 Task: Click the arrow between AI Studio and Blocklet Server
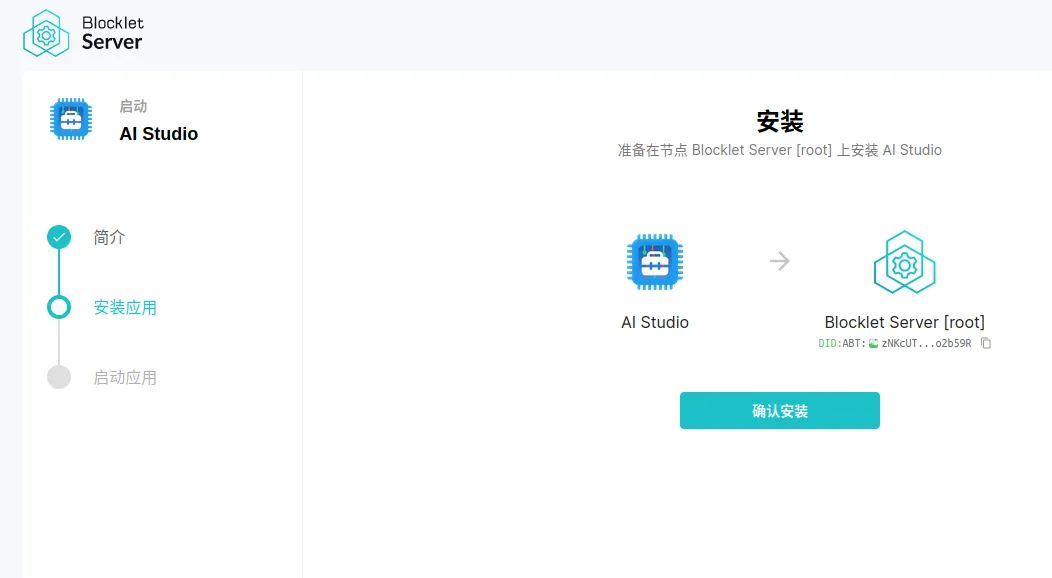pyautogui.click(x=780, y=261)
